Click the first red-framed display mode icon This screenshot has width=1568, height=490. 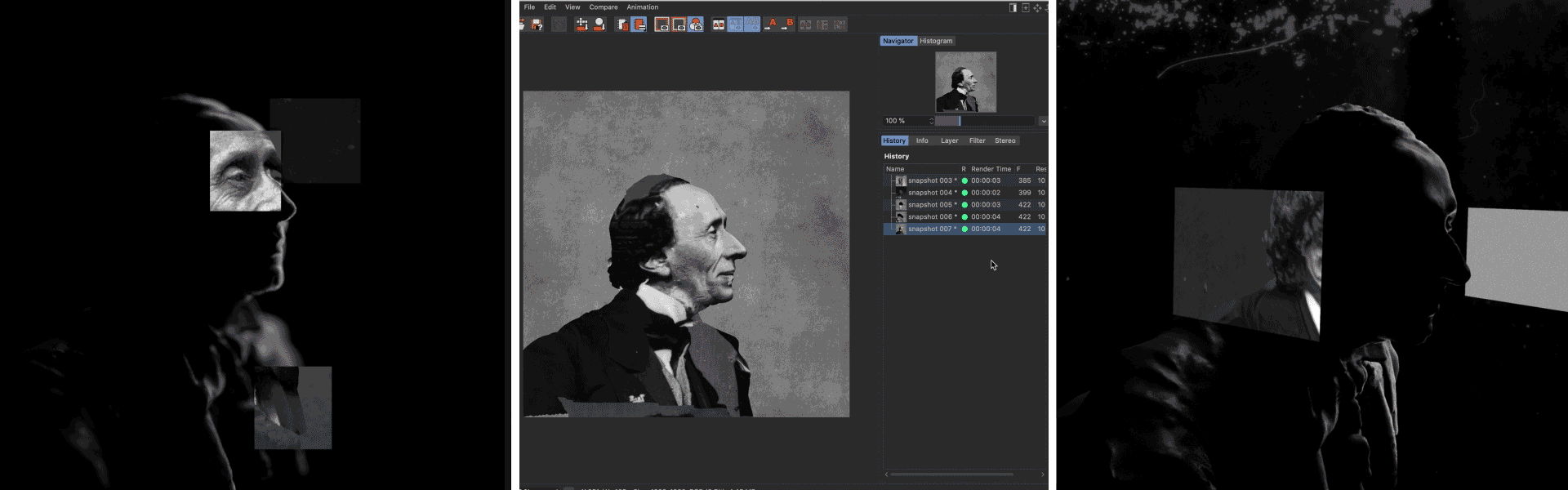point(661,24)
